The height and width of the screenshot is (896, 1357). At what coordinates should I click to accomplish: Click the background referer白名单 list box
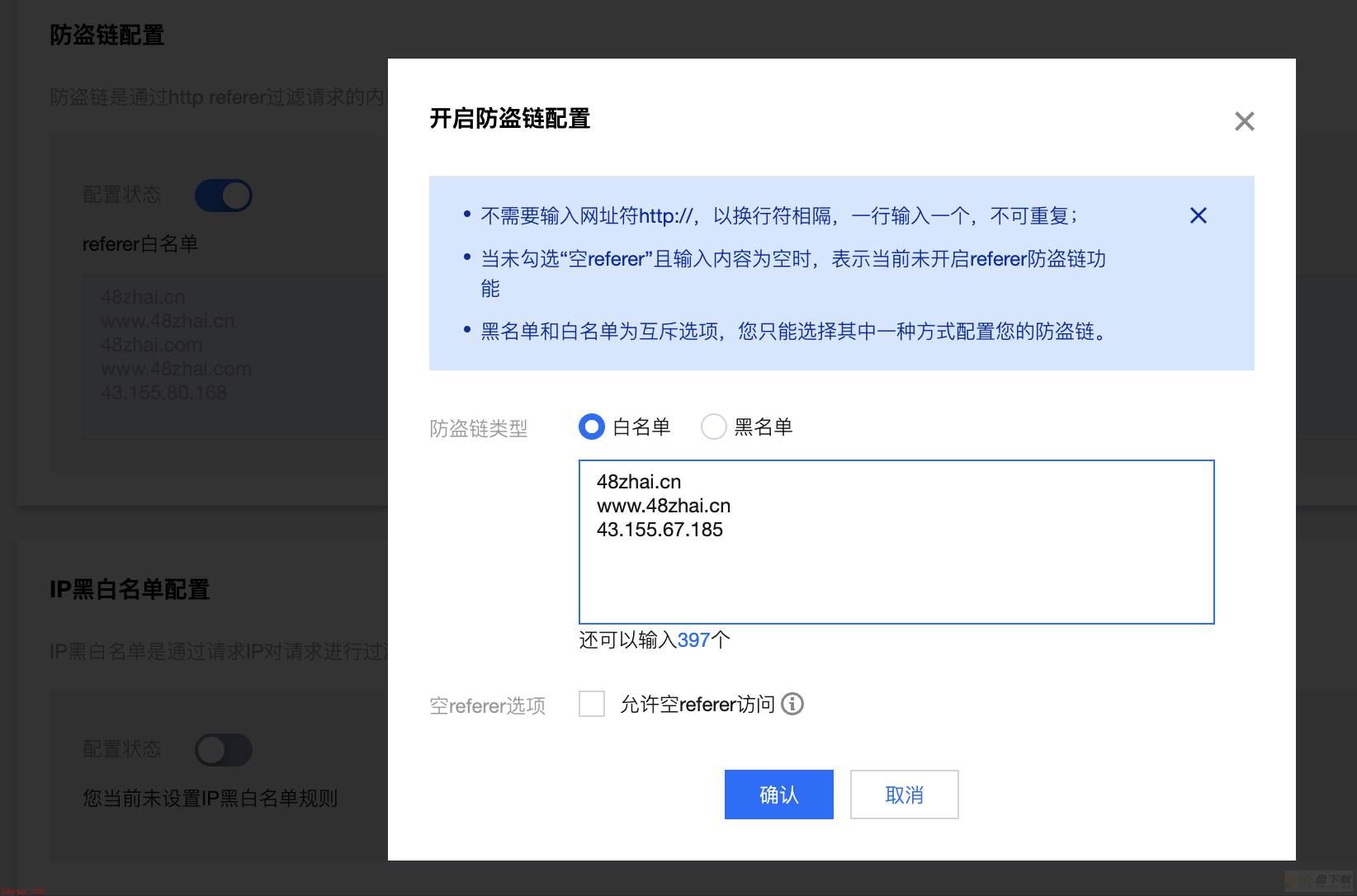point(235,356)
